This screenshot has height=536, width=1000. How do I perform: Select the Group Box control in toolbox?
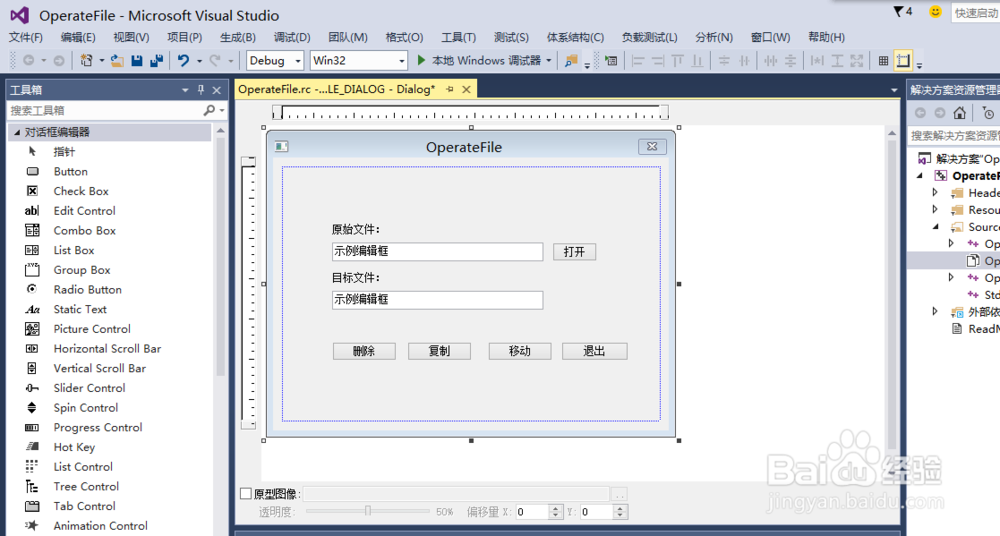point(110,271)
